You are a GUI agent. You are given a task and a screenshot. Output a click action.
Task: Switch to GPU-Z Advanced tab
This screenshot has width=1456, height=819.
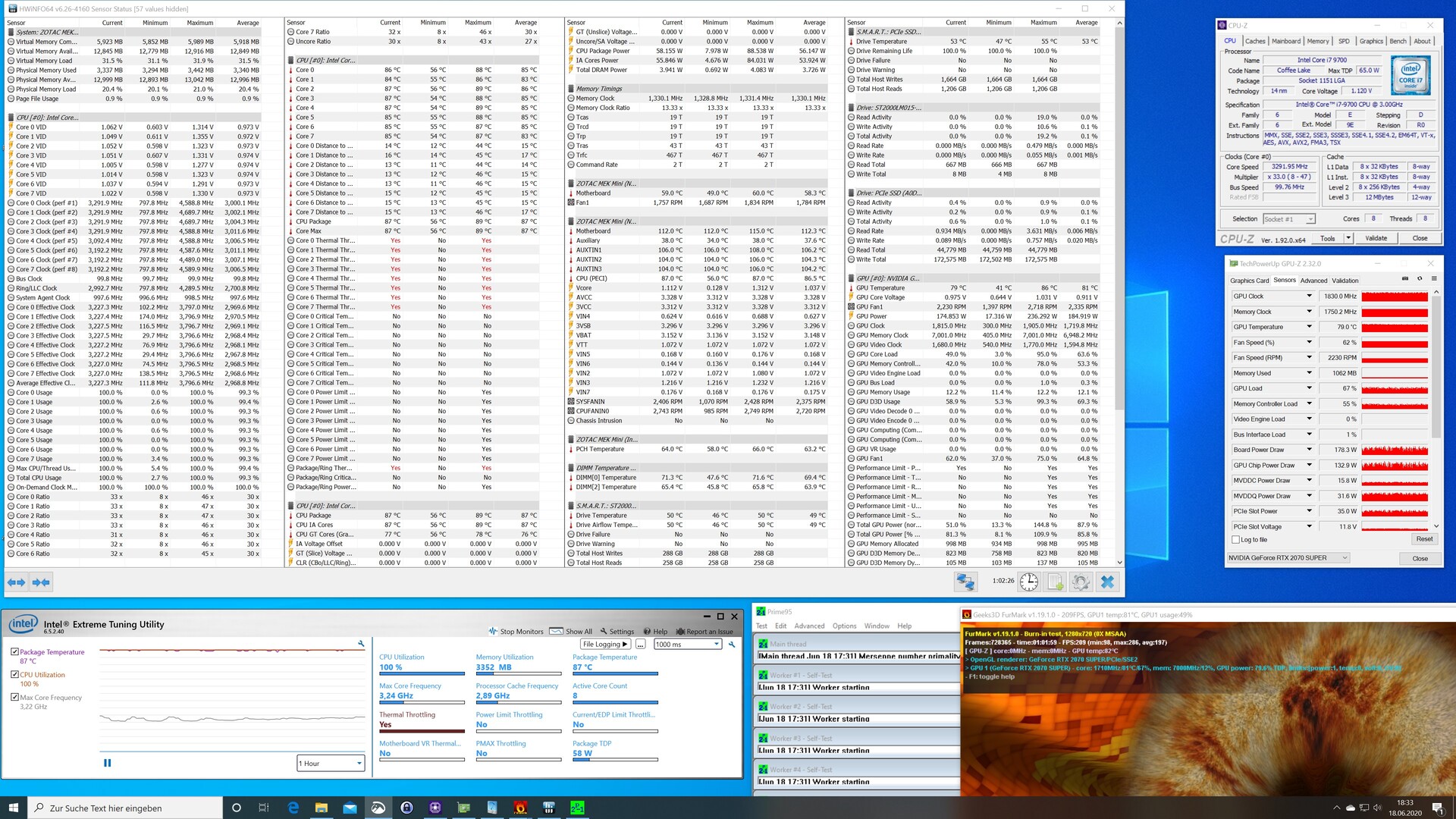click(1313, 281)
